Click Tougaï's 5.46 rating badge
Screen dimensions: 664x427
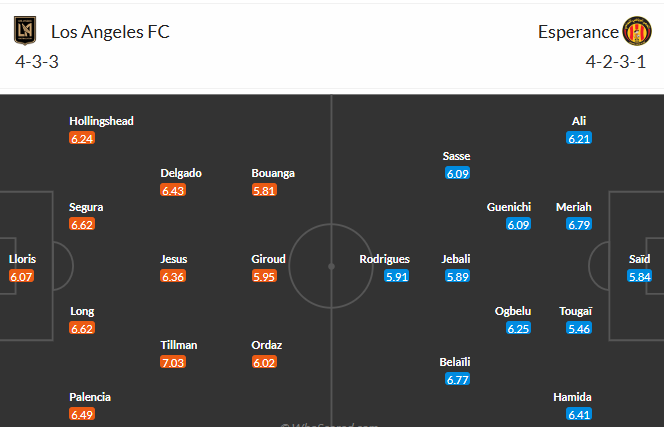pos(578,328)
